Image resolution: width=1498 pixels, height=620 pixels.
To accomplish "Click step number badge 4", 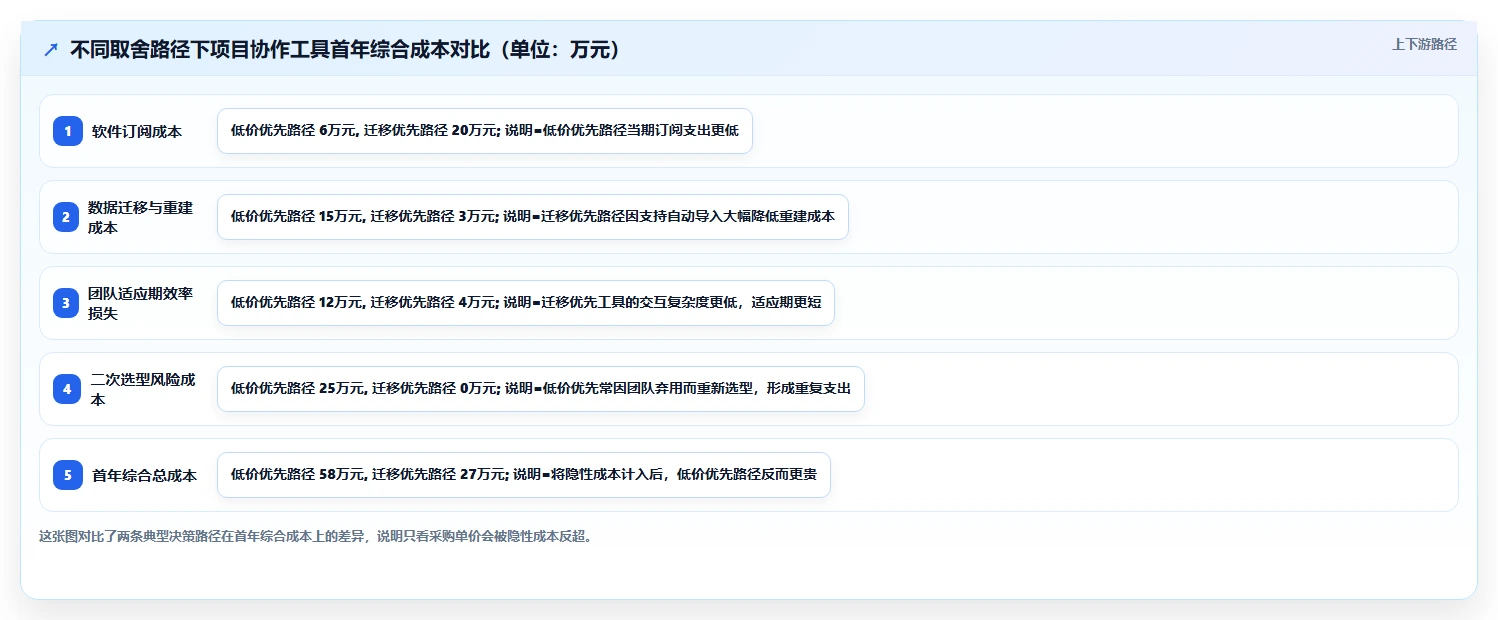I will [68, 389].
